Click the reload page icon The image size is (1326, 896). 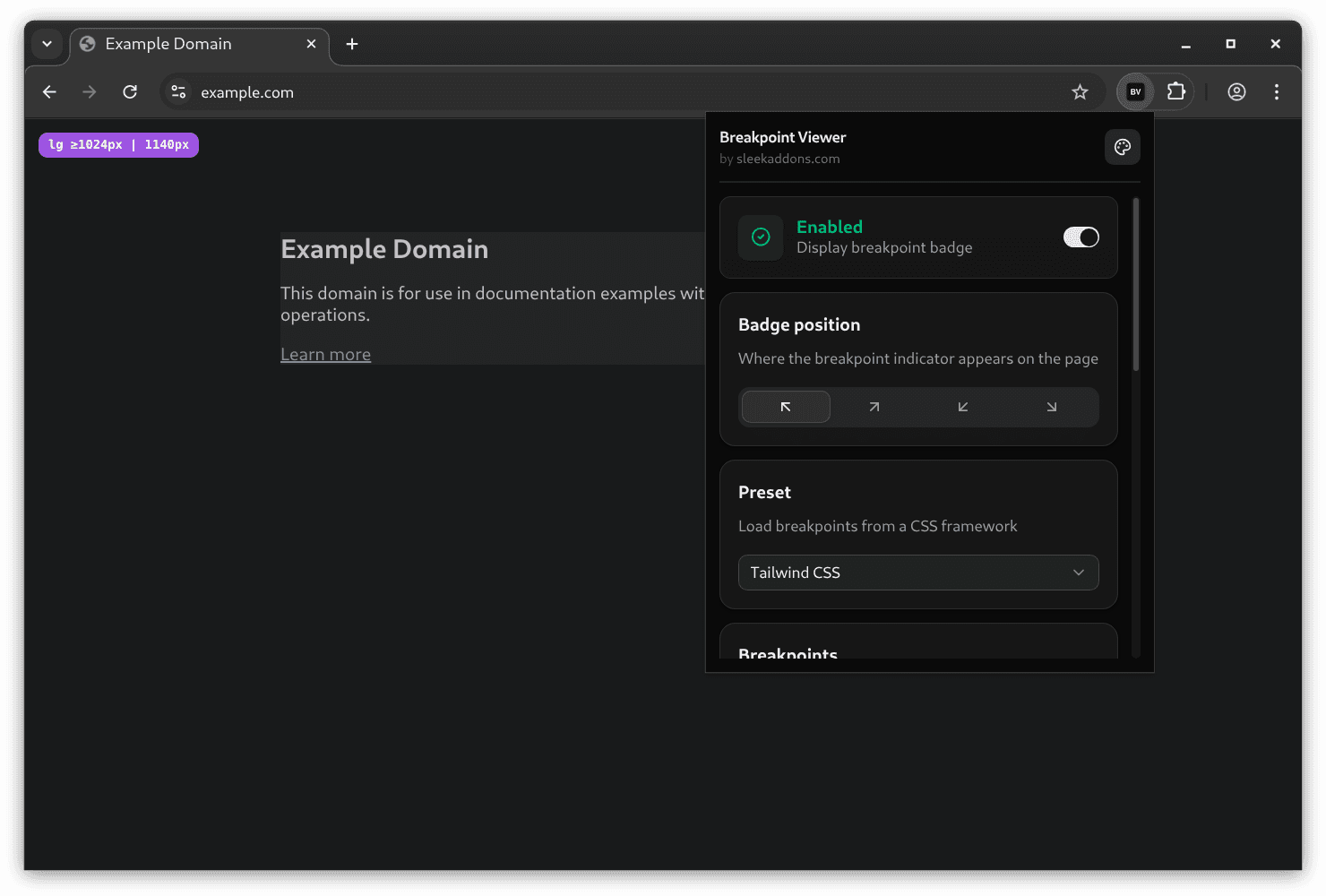[x=130, y=91]
